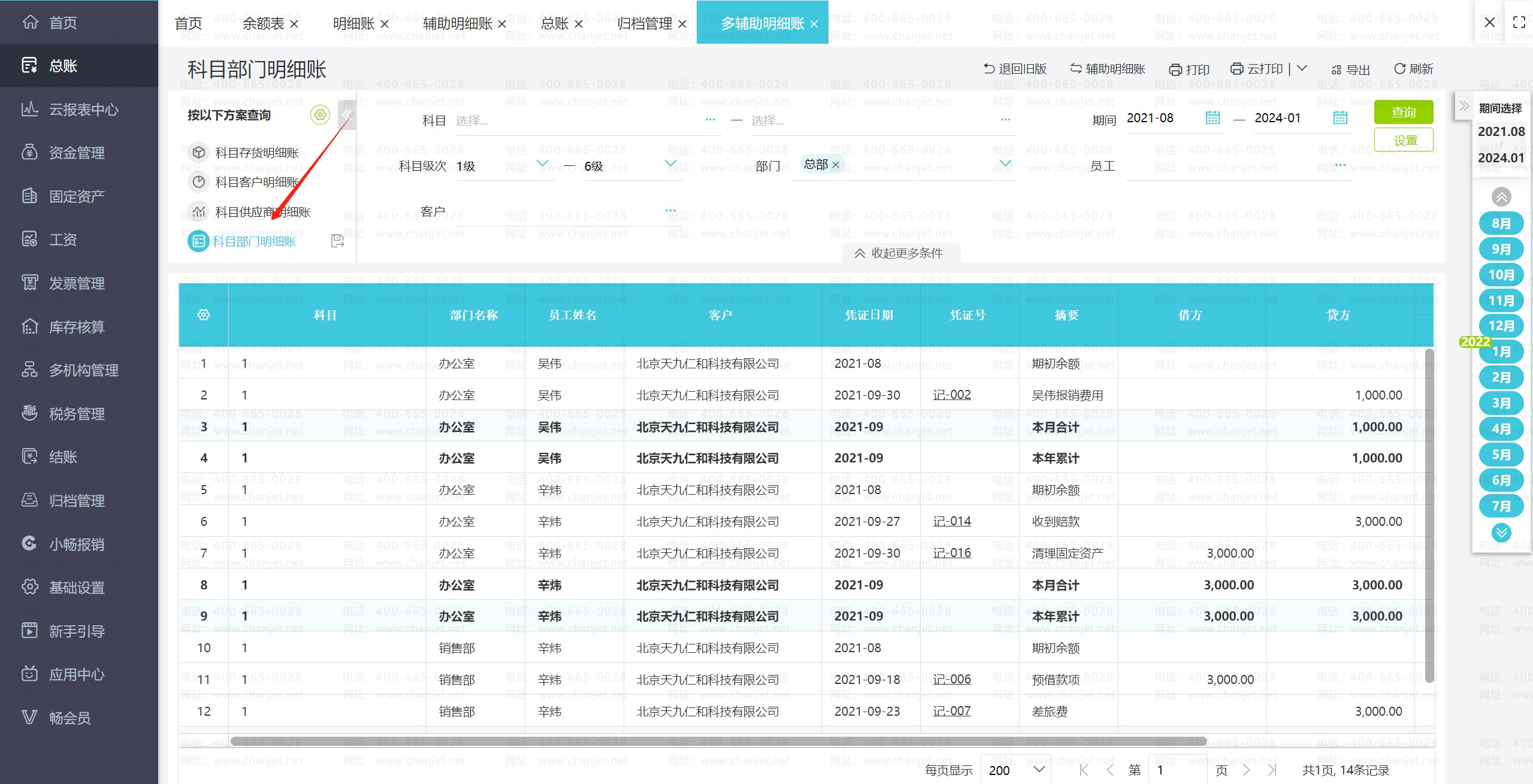Open the calendar picker for start period 2021-08
1533x784 pixels.
(1212, 118)
